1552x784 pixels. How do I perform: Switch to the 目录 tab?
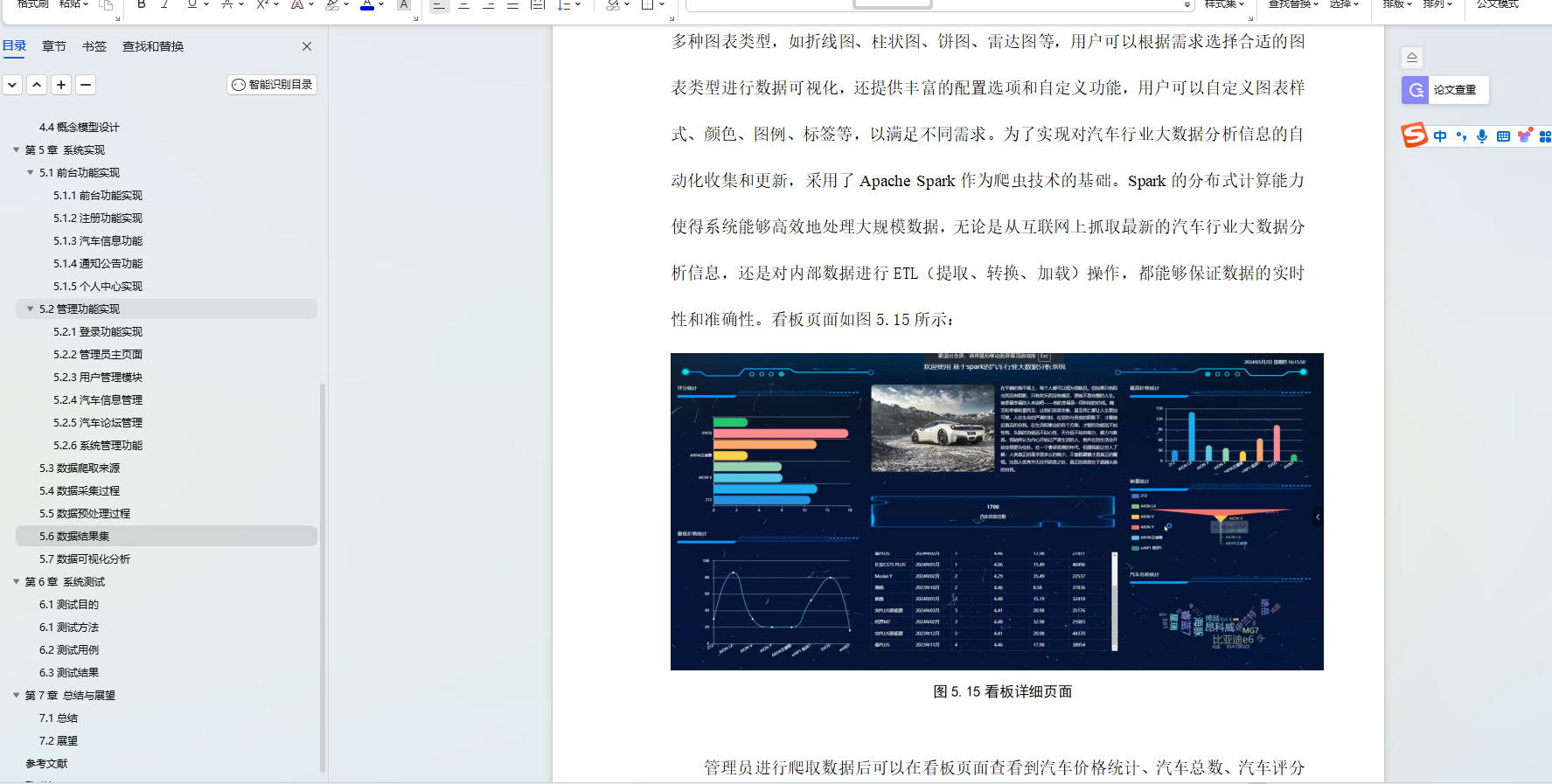(x=15, y=46)
